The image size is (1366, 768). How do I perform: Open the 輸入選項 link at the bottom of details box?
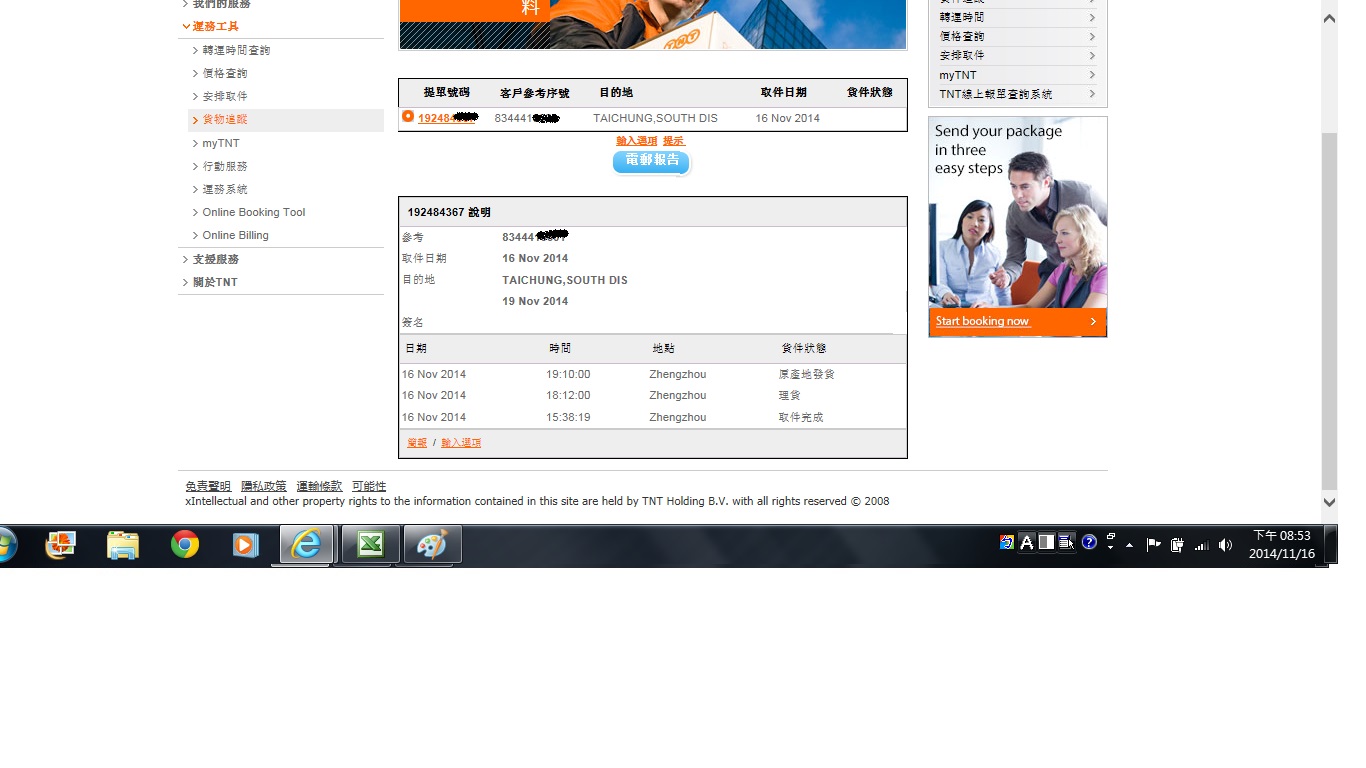click(461, 443)
